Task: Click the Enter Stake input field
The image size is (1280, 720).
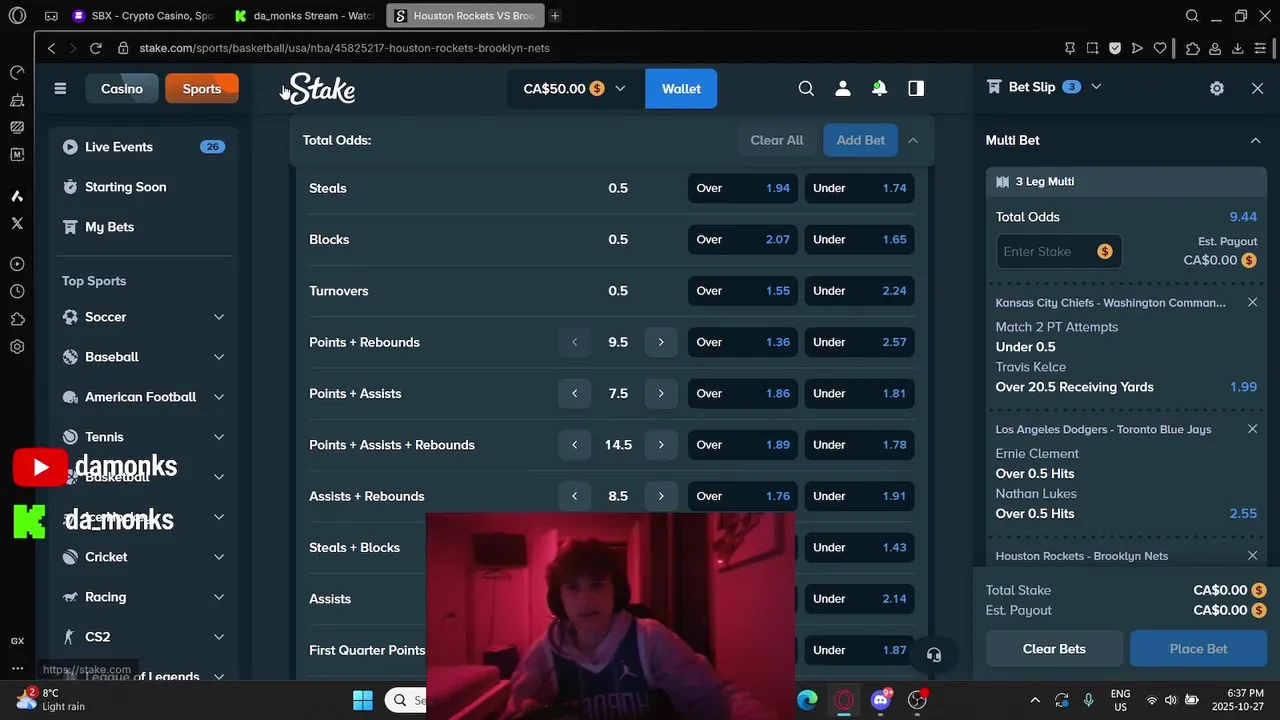Action: [1059, 251]
